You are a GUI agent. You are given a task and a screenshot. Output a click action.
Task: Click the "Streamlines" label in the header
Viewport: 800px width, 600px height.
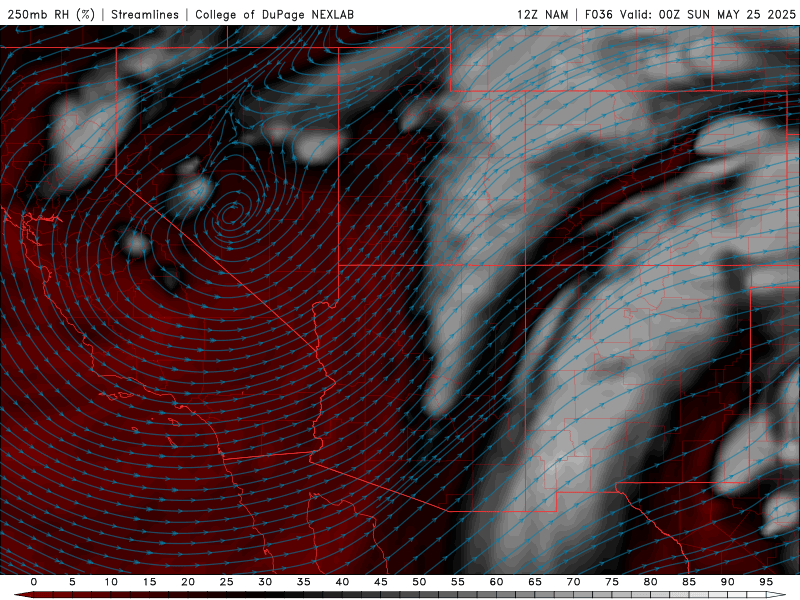pos(145,14)
